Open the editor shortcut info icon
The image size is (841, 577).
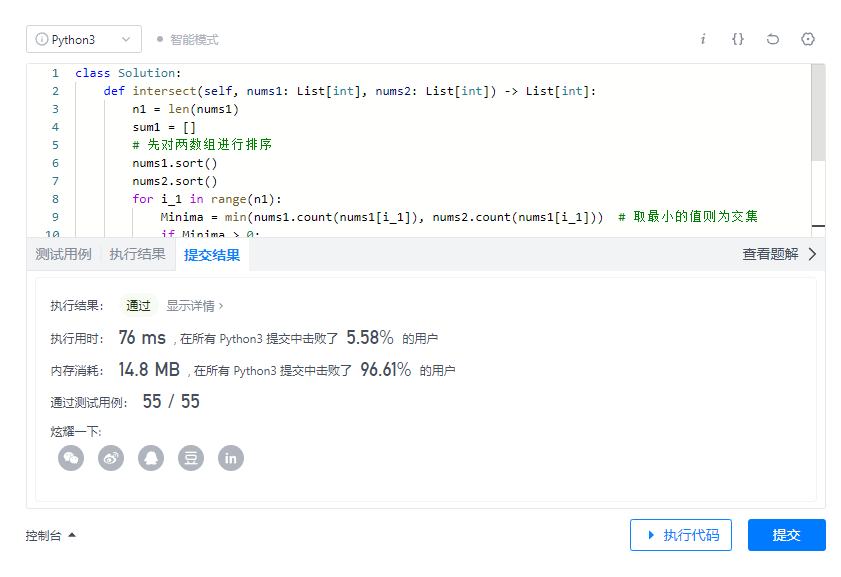(703, 38)
